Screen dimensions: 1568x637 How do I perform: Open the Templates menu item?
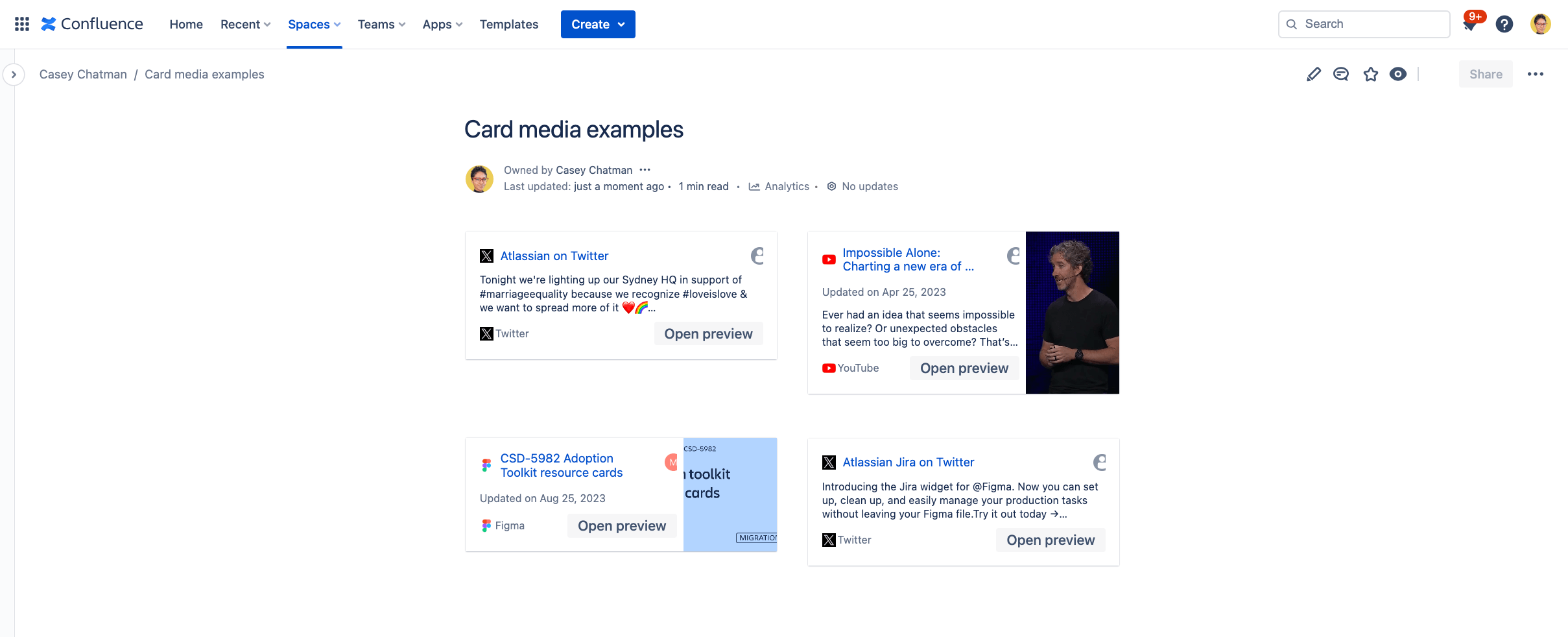[508, 24]
